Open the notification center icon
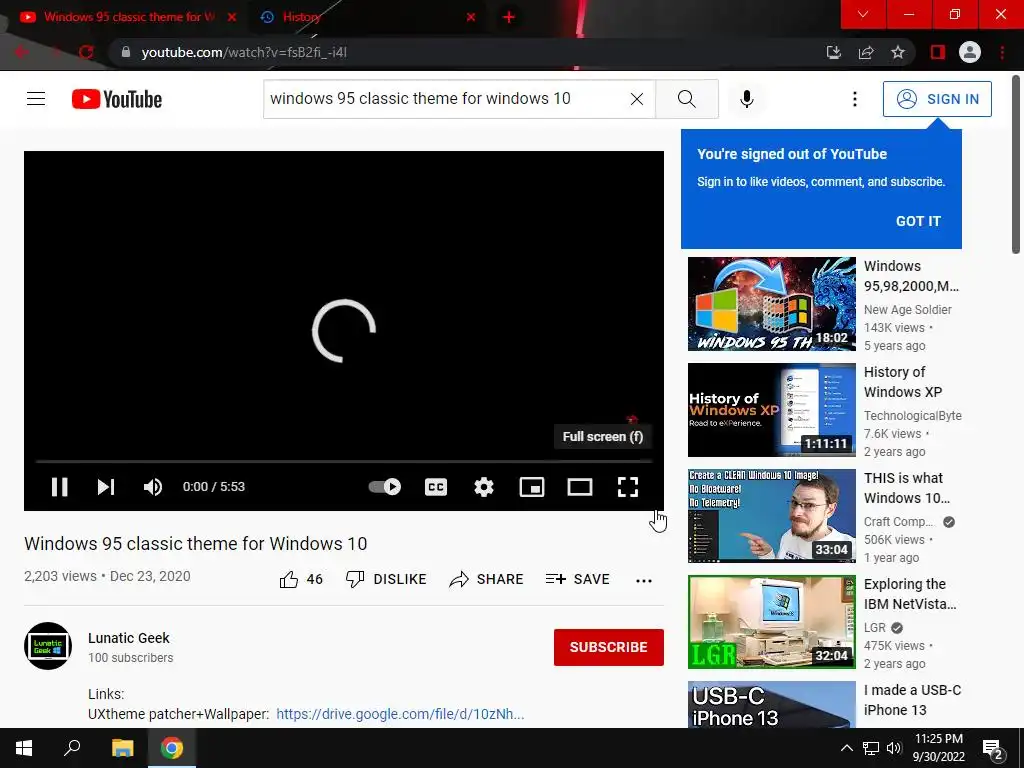Viewport: 1024px width, 768px height. (993, 748)
